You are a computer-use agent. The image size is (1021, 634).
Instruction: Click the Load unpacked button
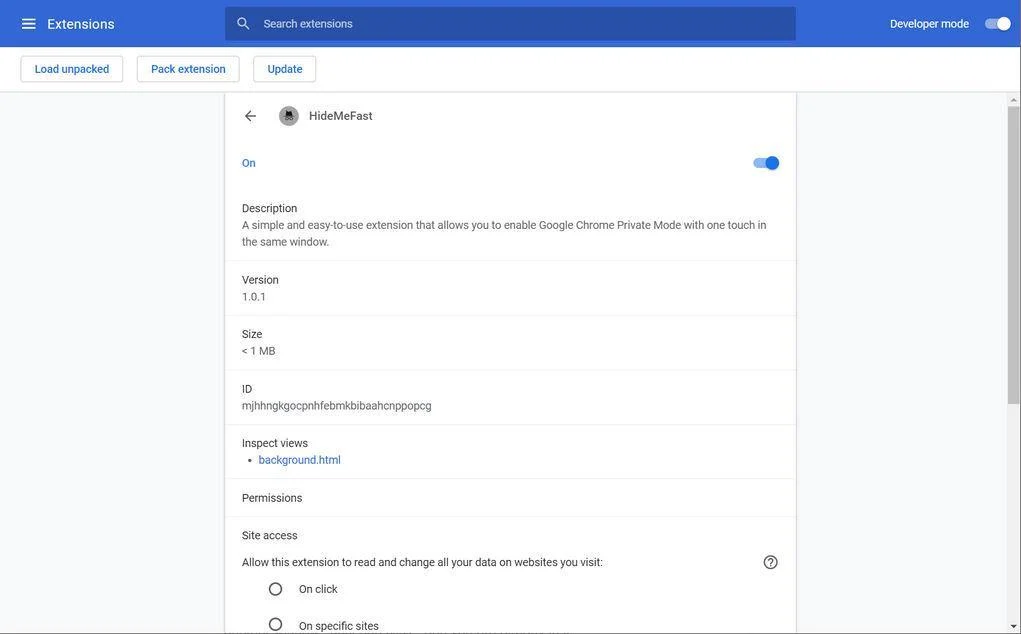pos(72,69)
